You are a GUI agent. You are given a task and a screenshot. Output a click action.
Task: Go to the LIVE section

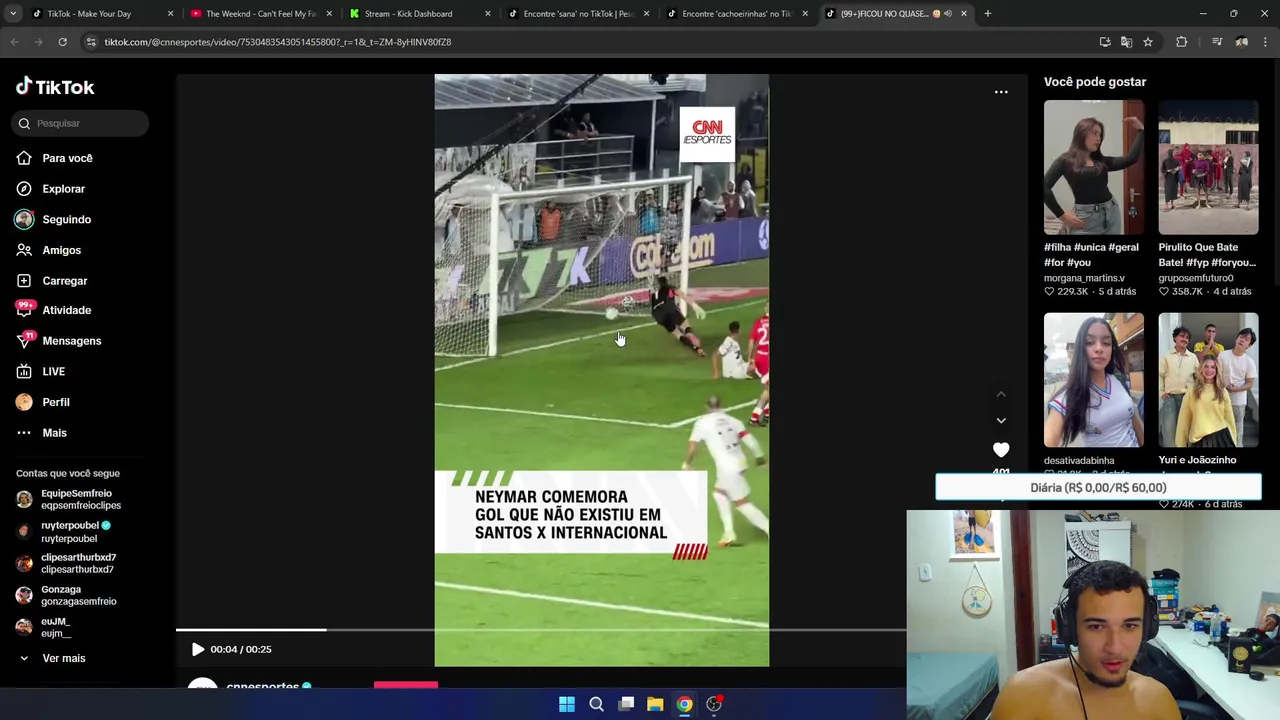coord(53,372)
